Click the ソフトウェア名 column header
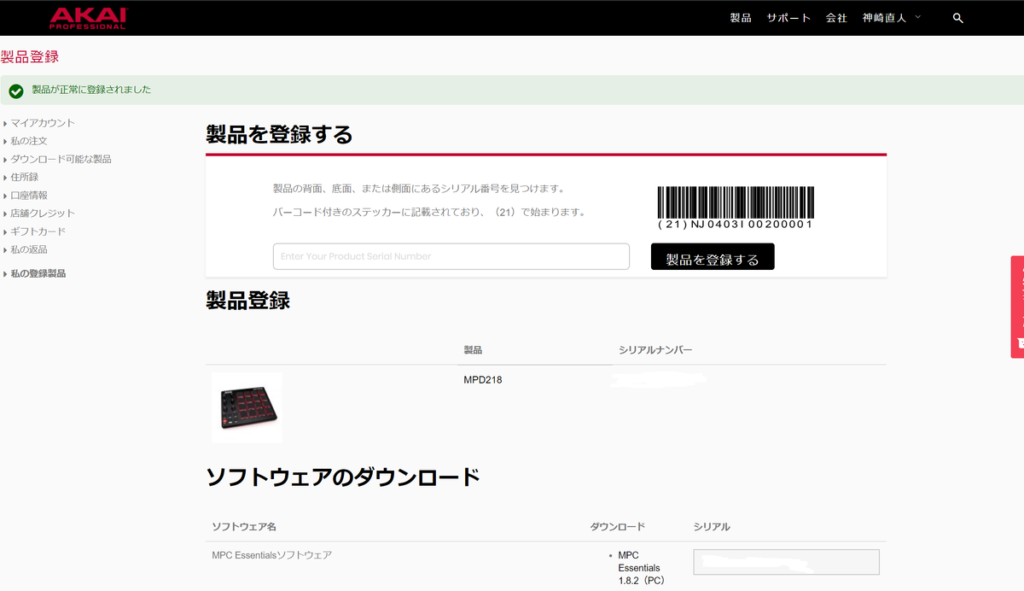This screenshot has height=591, width=1024. click(244, 526)
